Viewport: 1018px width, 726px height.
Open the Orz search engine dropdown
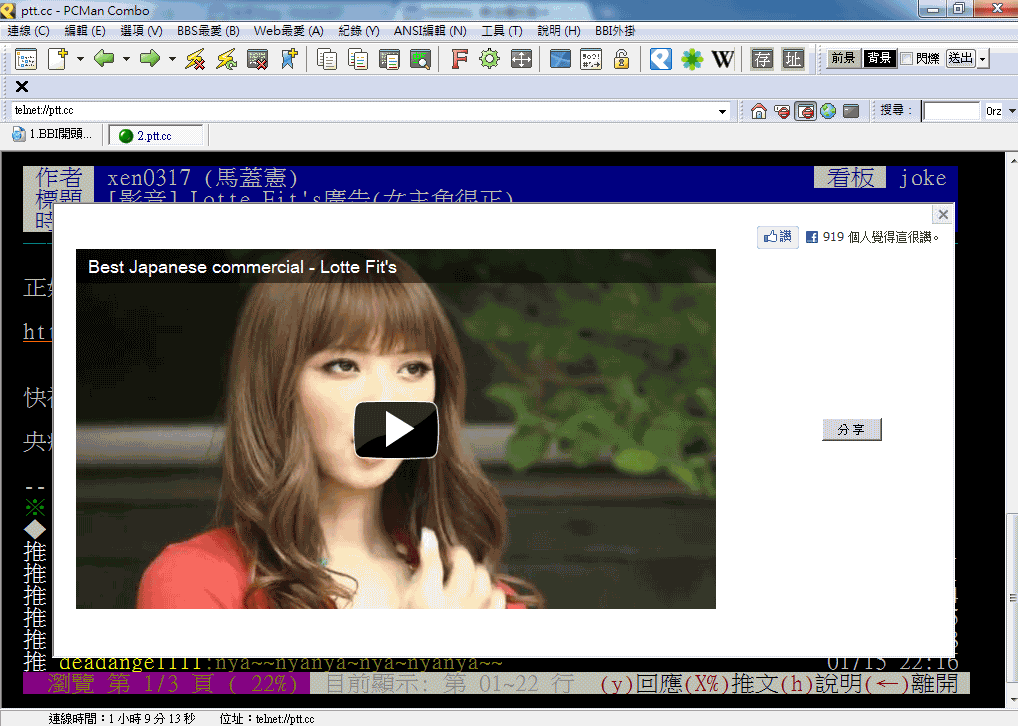pyautogui.click(x=1012, y=111)
